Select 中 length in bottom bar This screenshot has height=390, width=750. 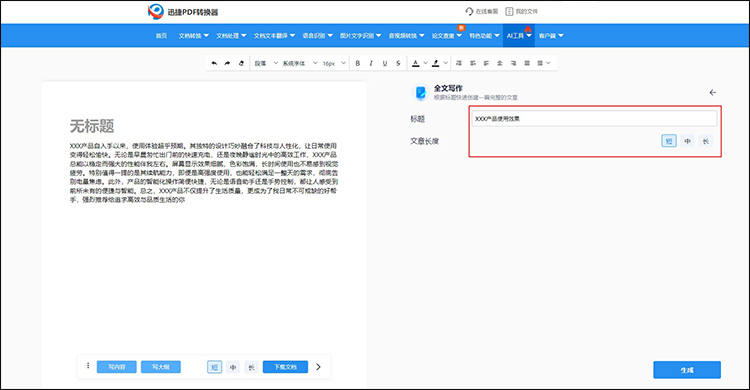(x=233, y=367)
